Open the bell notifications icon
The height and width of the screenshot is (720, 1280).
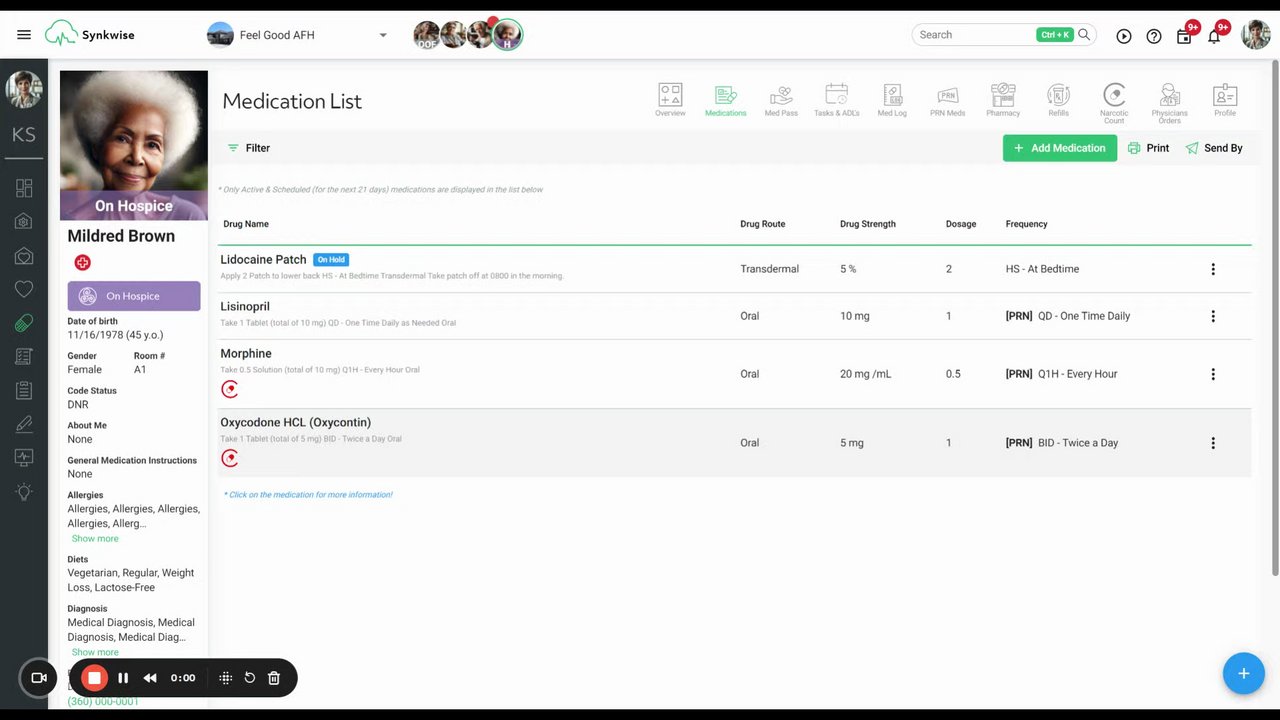click(x=1214, y=36)
